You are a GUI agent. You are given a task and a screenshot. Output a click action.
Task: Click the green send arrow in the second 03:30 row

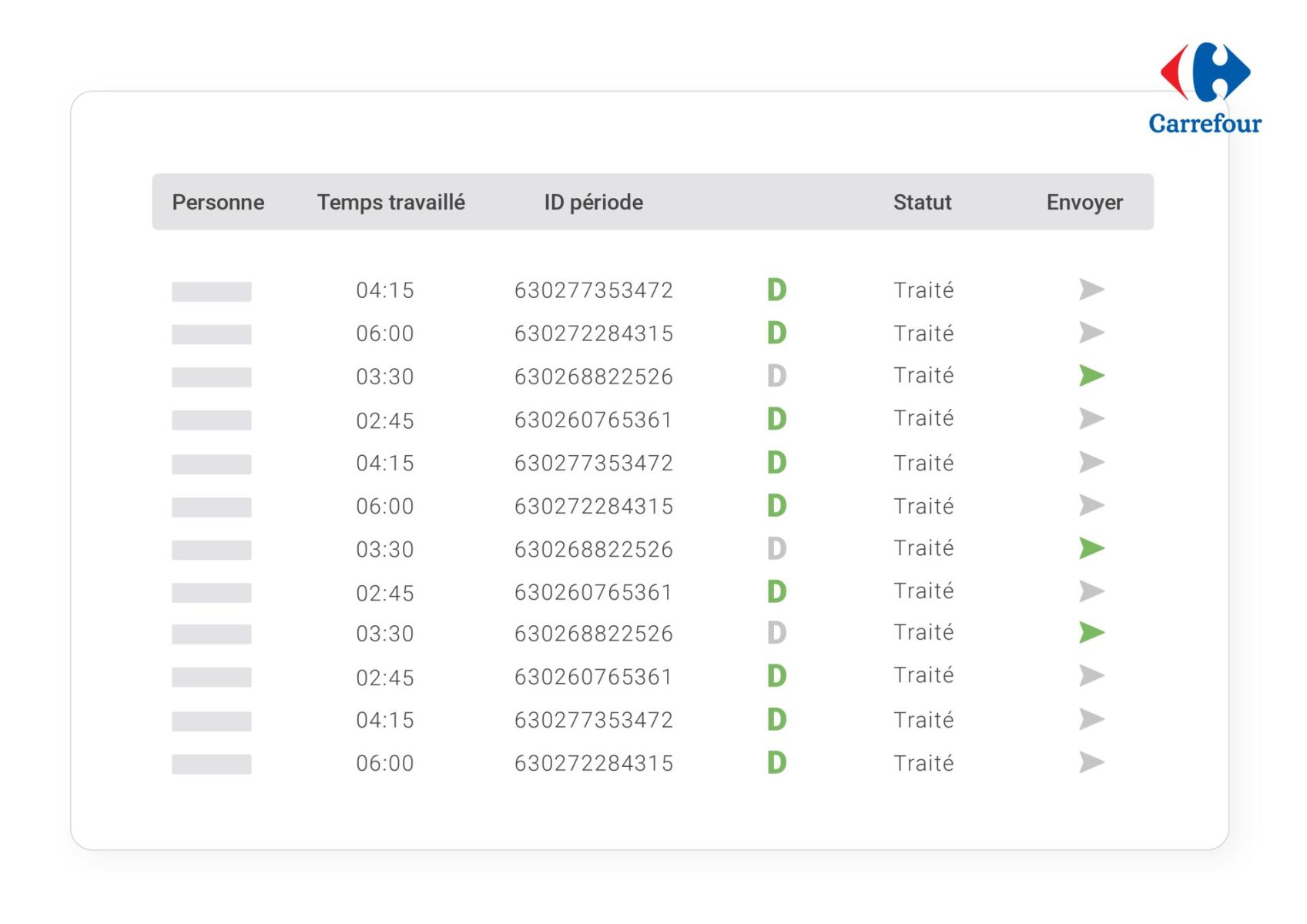1091,548
